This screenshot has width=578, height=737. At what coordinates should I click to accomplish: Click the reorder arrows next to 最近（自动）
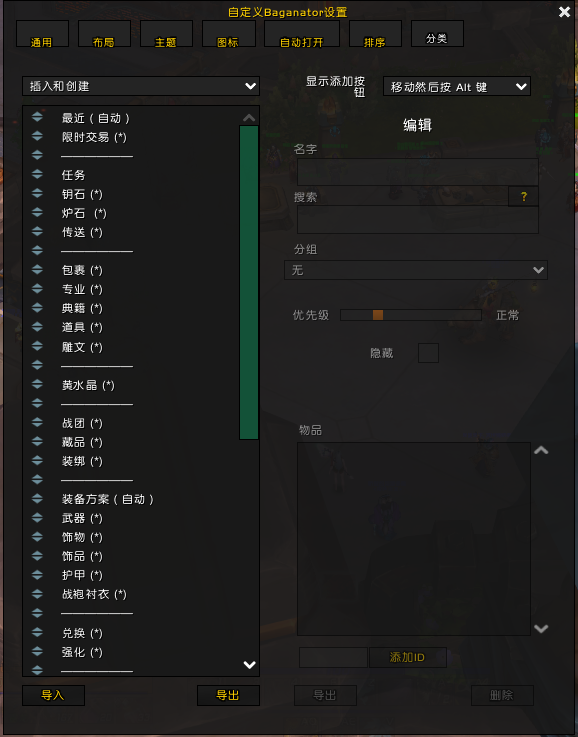click(37, 117)
